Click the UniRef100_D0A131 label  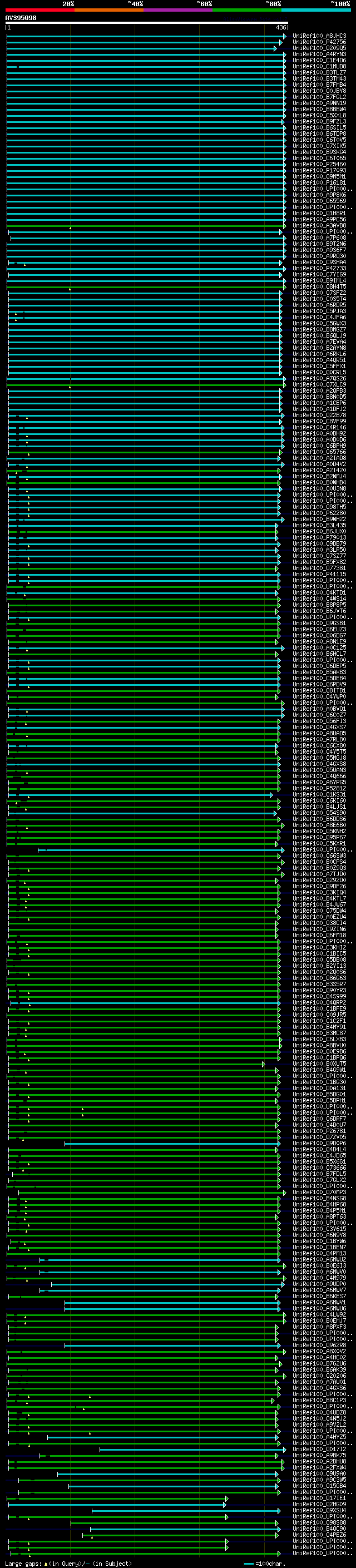(319, 1088)
